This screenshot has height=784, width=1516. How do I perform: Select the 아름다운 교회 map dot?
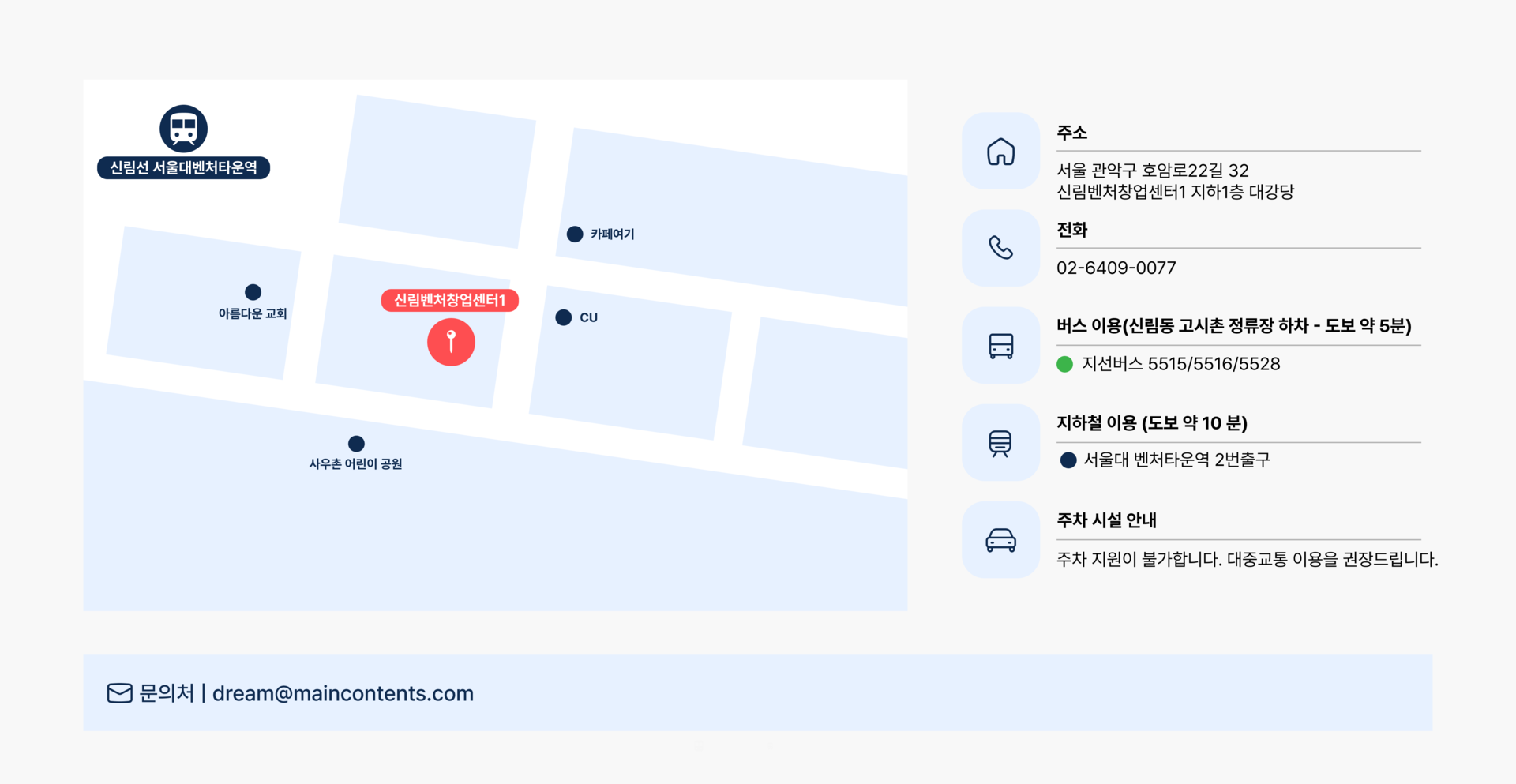click(253, 292)
